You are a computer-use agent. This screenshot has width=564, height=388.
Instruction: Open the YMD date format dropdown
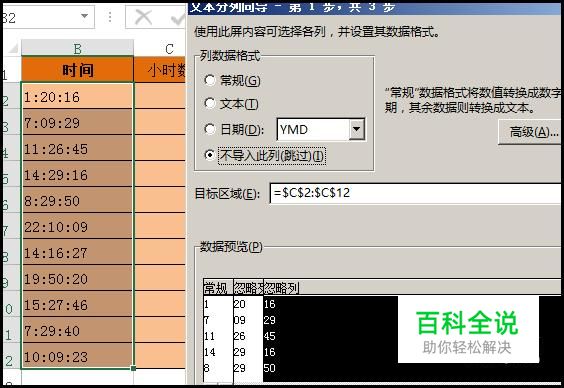pyautogui.click(x=356, y=129)
